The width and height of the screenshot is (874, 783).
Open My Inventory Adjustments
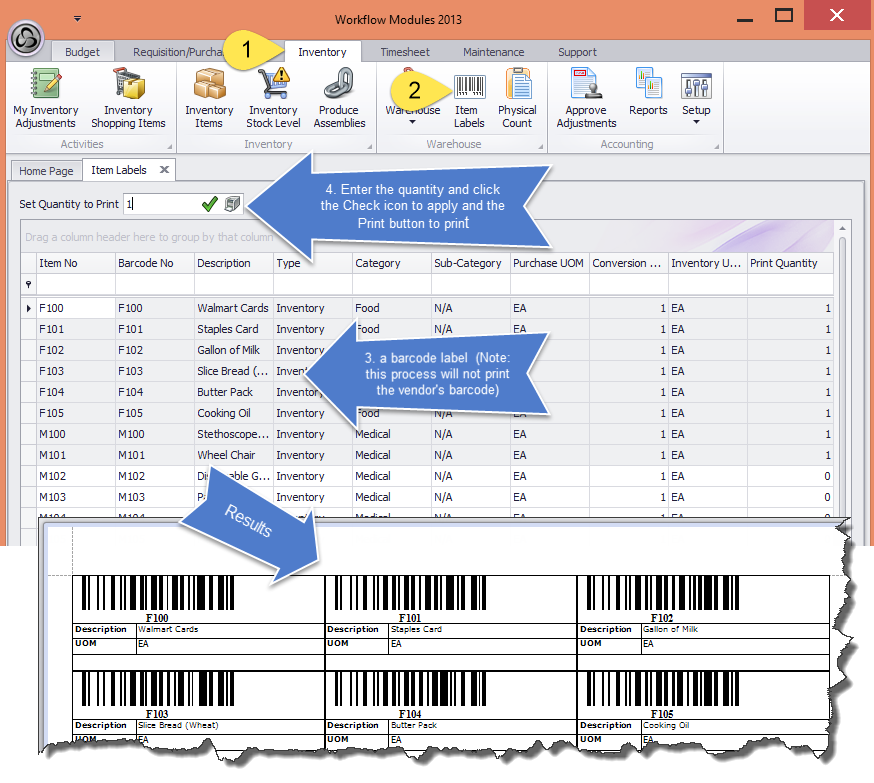(45, 98)
